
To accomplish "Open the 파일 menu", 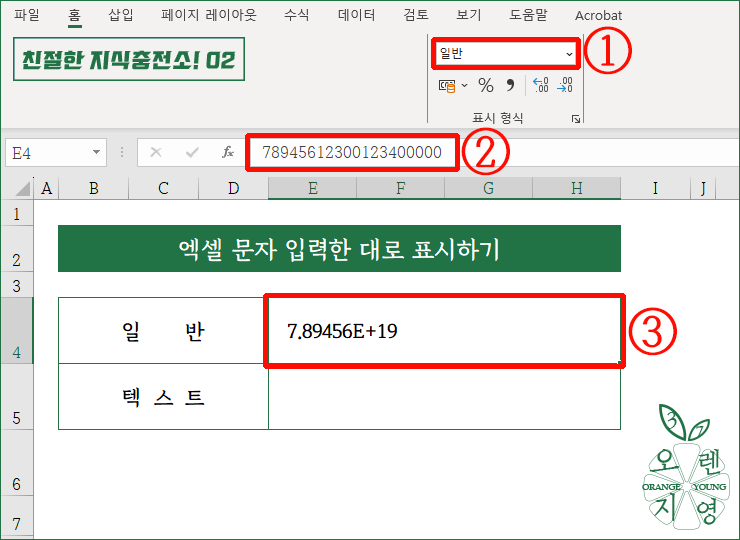I will pos(26,15).
